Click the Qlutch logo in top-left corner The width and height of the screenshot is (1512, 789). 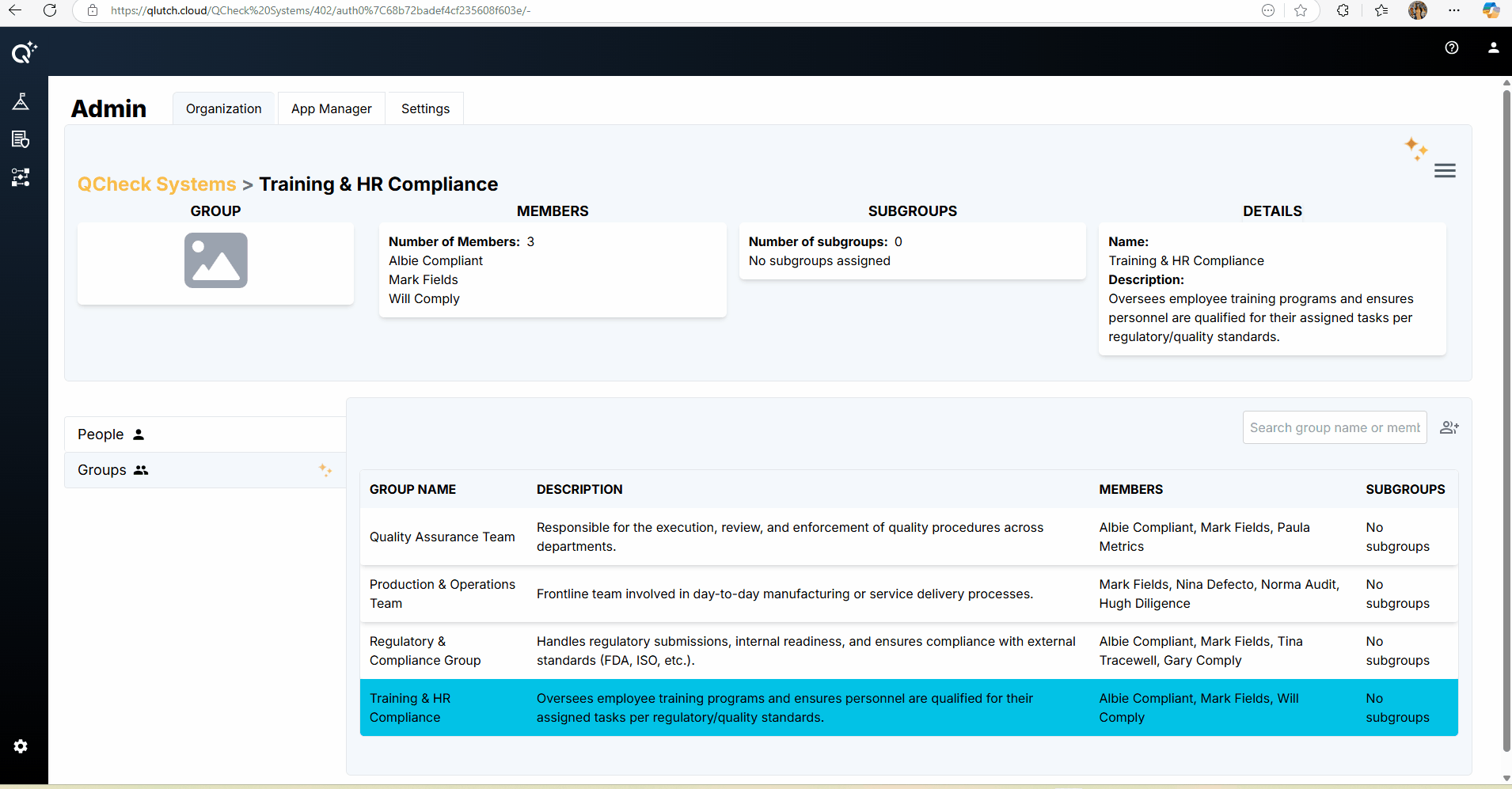(x=24, y=52)
